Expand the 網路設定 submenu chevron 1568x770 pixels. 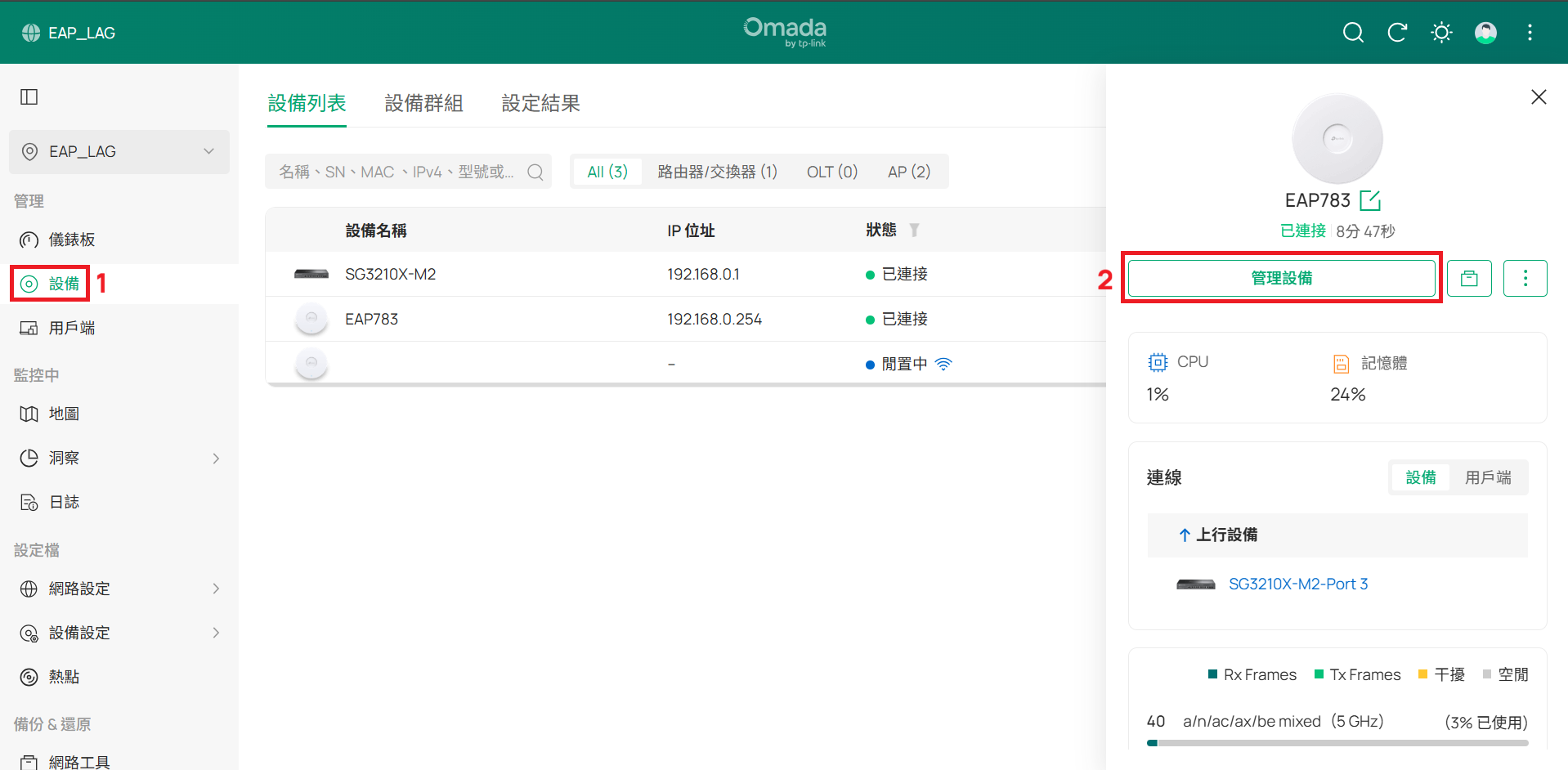[x=216, y=589]
